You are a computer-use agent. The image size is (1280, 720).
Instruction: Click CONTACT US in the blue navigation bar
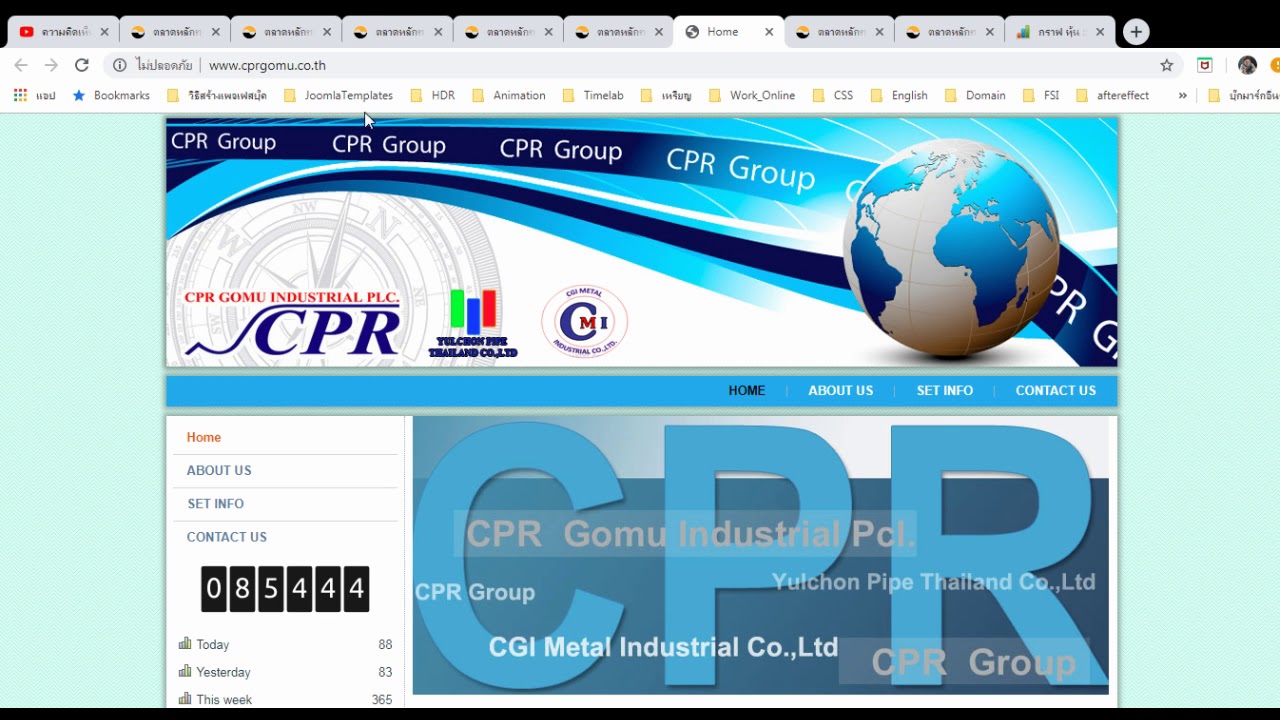coord(1056,391)
